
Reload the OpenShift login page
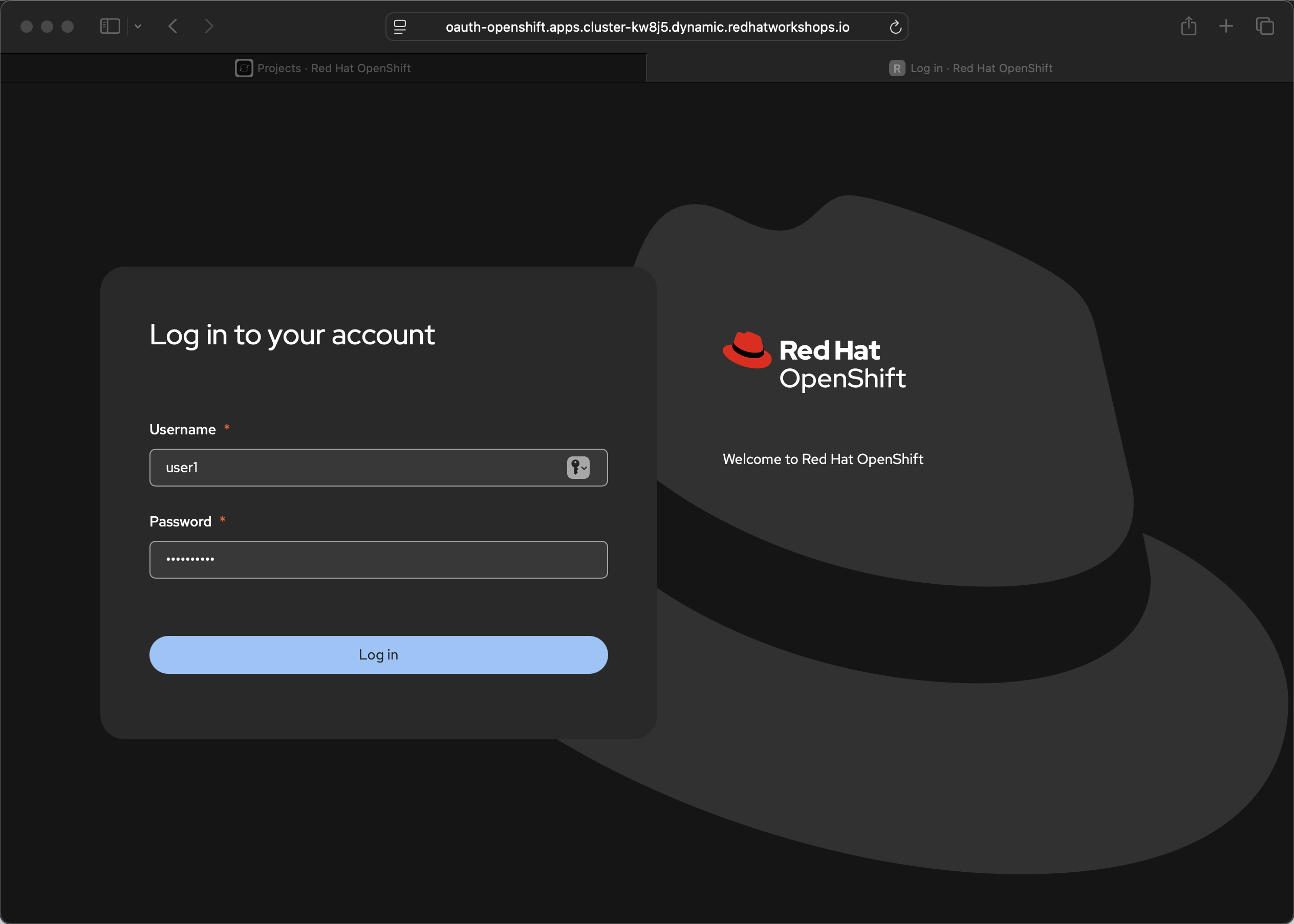click(x=895, y=27)
